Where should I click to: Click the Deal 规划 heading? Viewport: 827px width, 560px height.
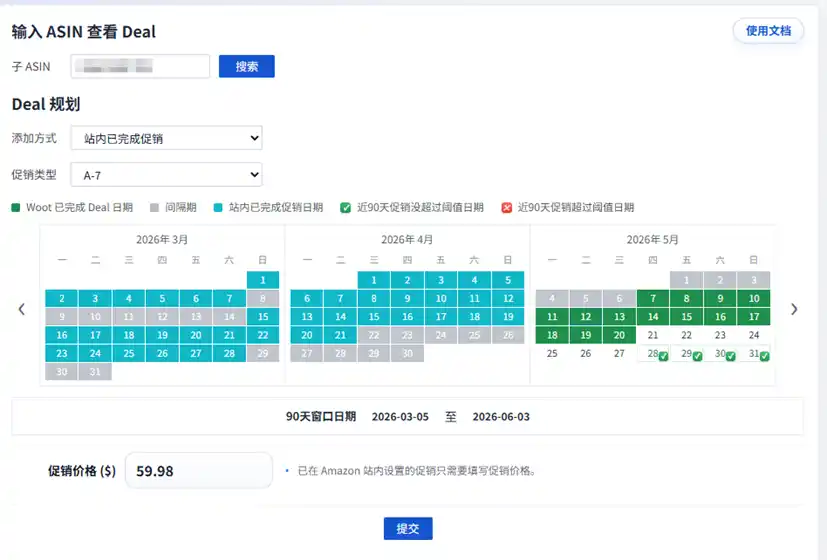46,104
